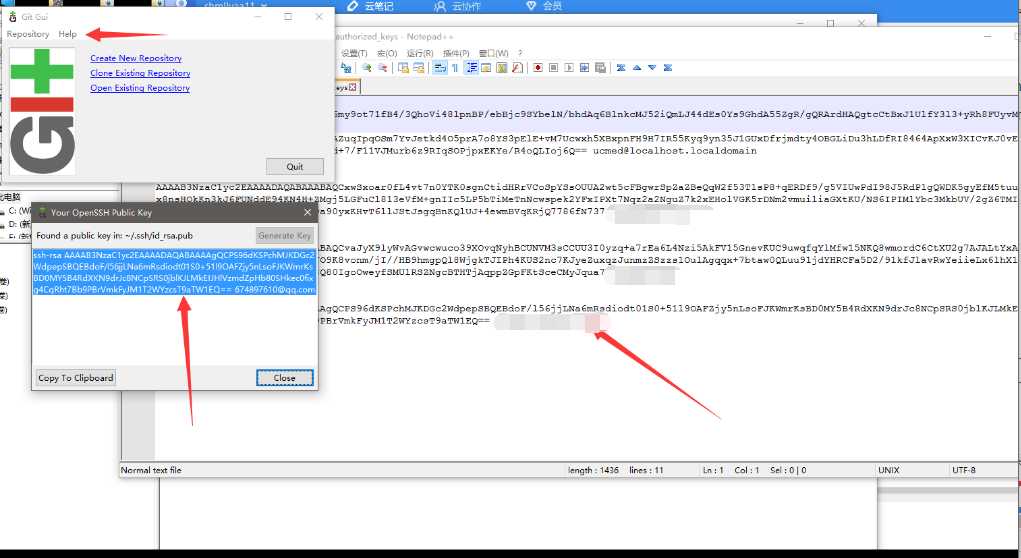Click the macro Playback icon
Image resolution: width=1021 pixels, height=558 pixels.
[569, 68]
